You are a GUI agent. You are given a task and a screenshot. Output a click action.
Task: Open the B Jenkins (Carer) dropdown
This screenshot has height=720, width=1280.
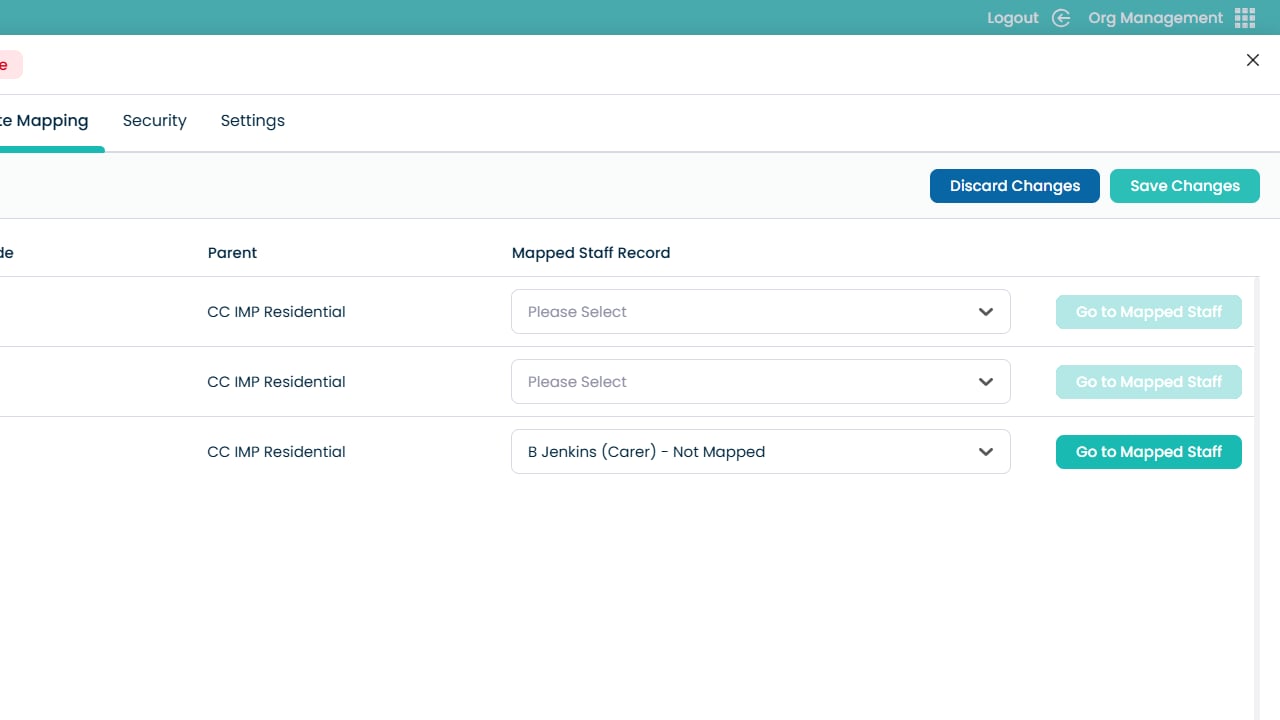click(x=760, y=452)
